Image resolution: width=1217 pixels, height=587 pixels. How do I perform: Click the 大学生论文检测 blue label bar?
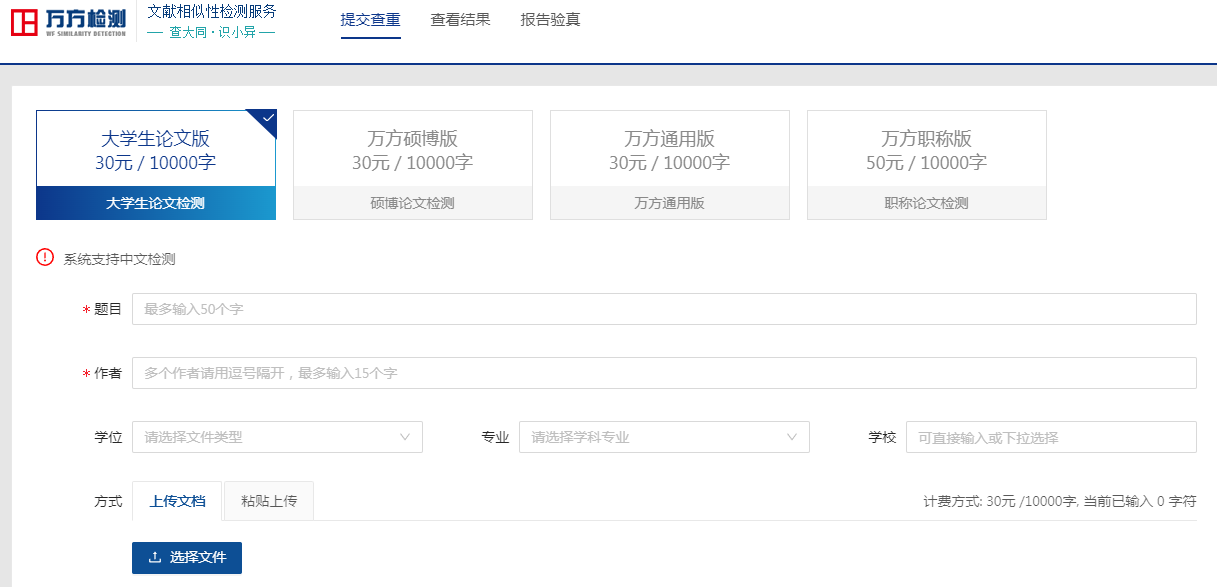(156, 203)
